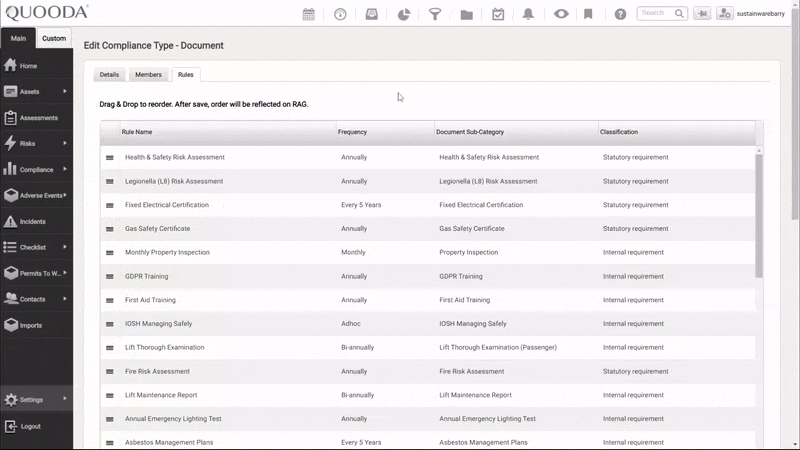This screenshot has height=450, width=800.
Task: Select the Rules tab
Action: [186, 74]
